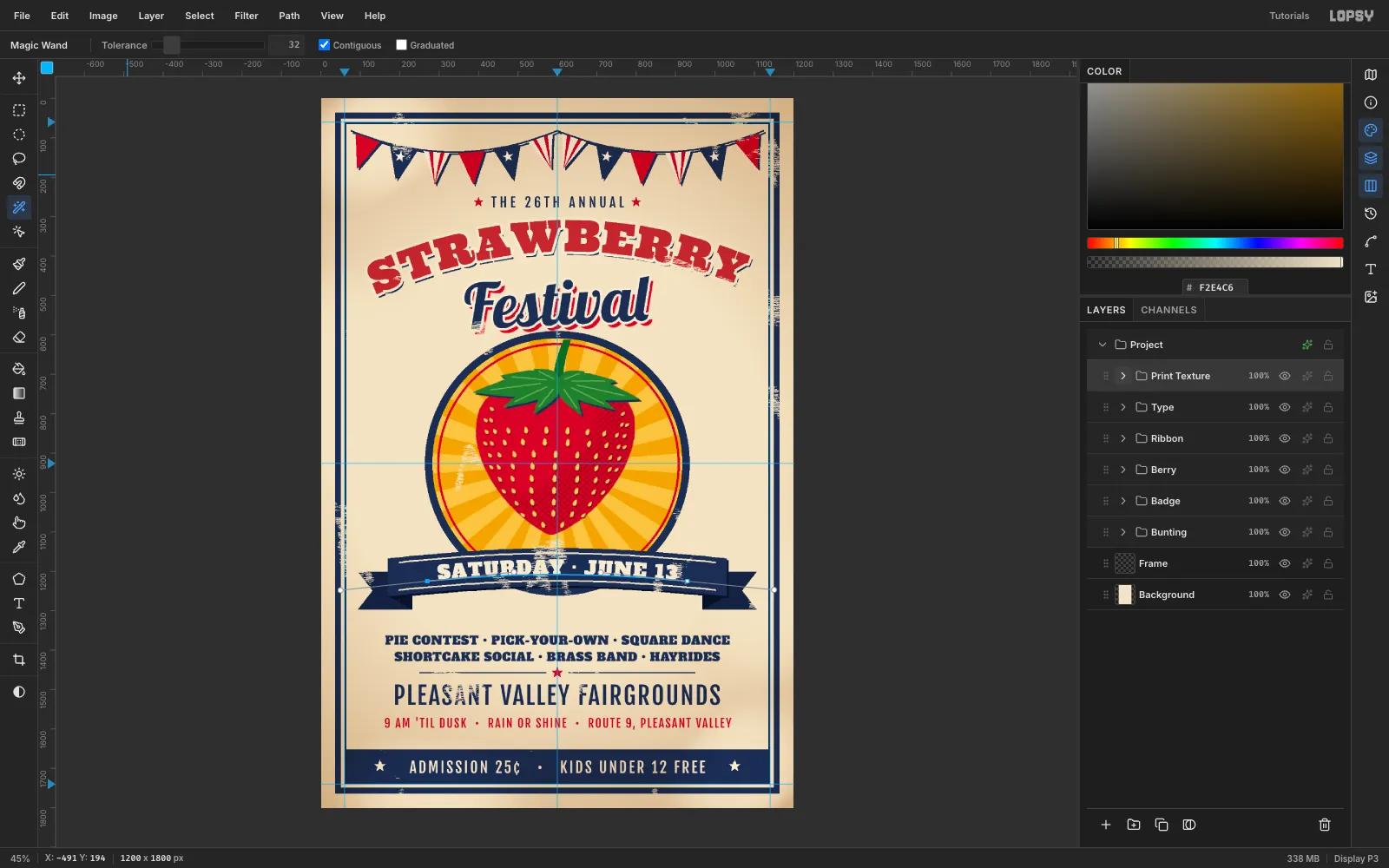Image resolution: width=1389 pixels, height=868 pixels.
Task: Add a new layer with plus icon
Action: [1106, 825]
